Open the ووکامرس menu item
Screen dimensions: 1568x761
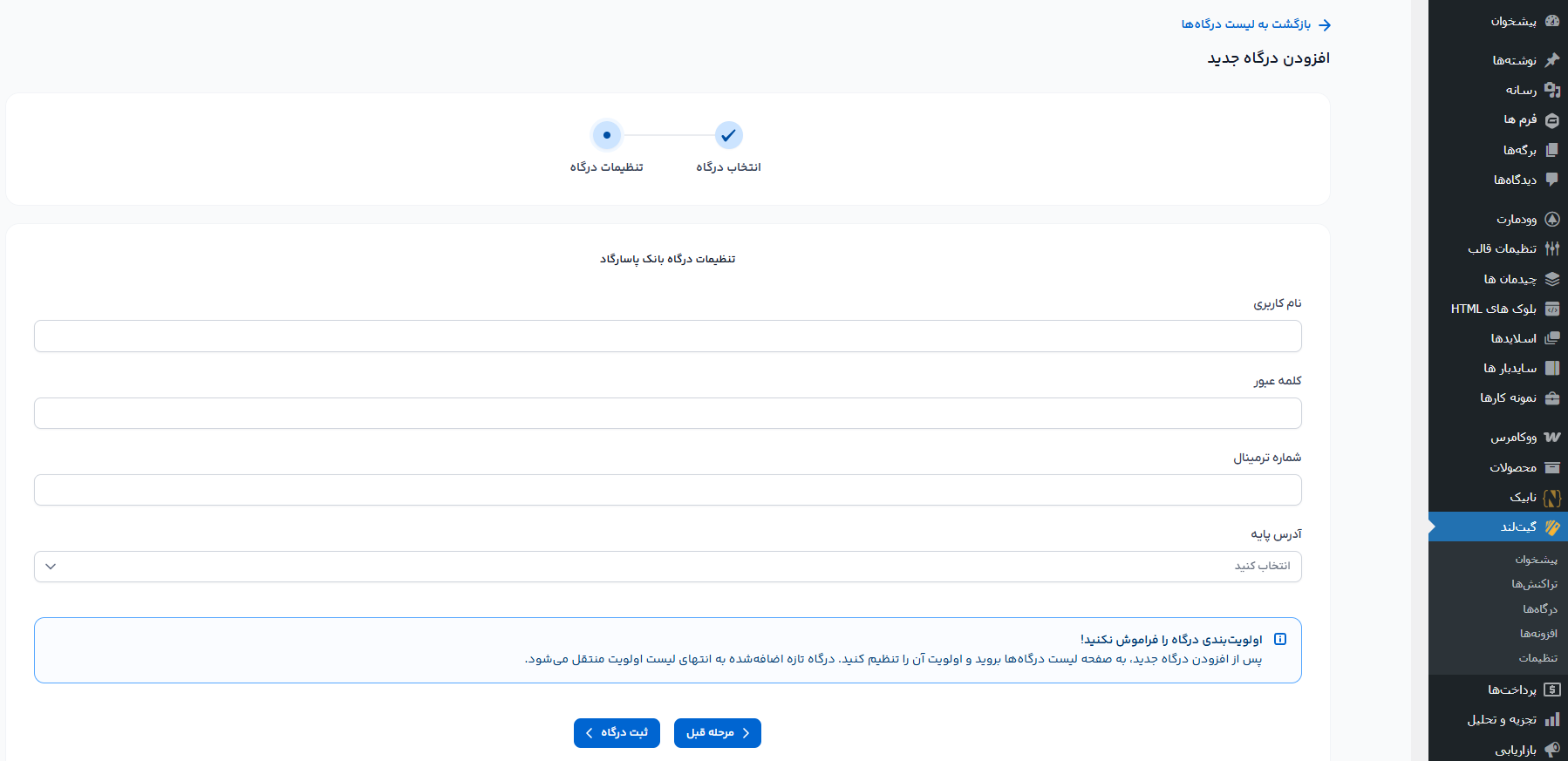pos(1498,437)
